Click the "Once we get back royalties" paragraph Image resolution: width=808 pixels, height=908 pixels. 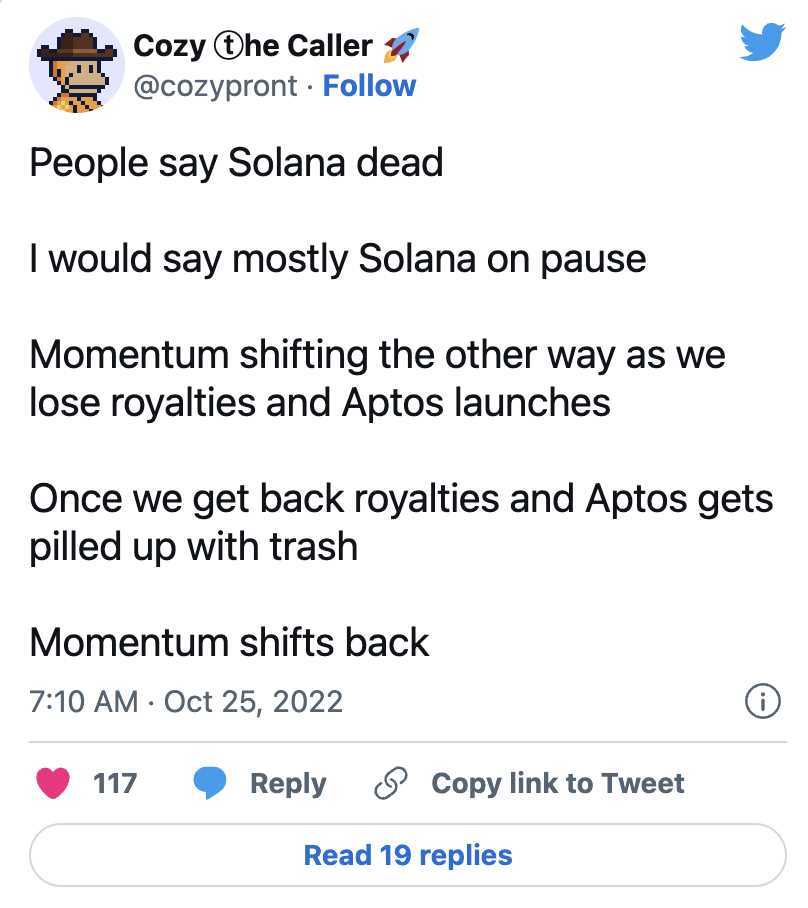400,522
